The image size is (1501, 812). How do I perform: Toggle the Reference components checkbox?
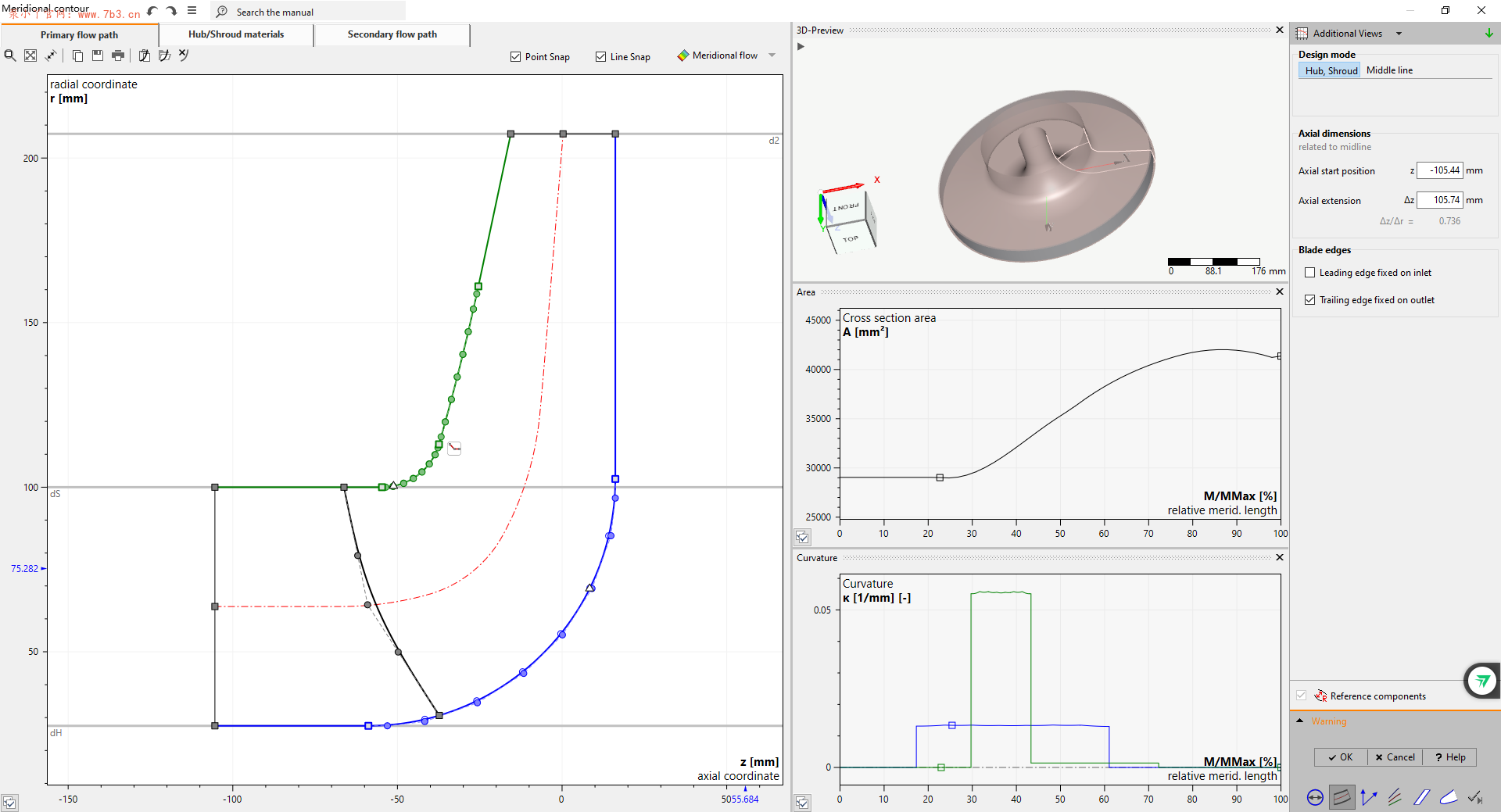click(1301, 696)
